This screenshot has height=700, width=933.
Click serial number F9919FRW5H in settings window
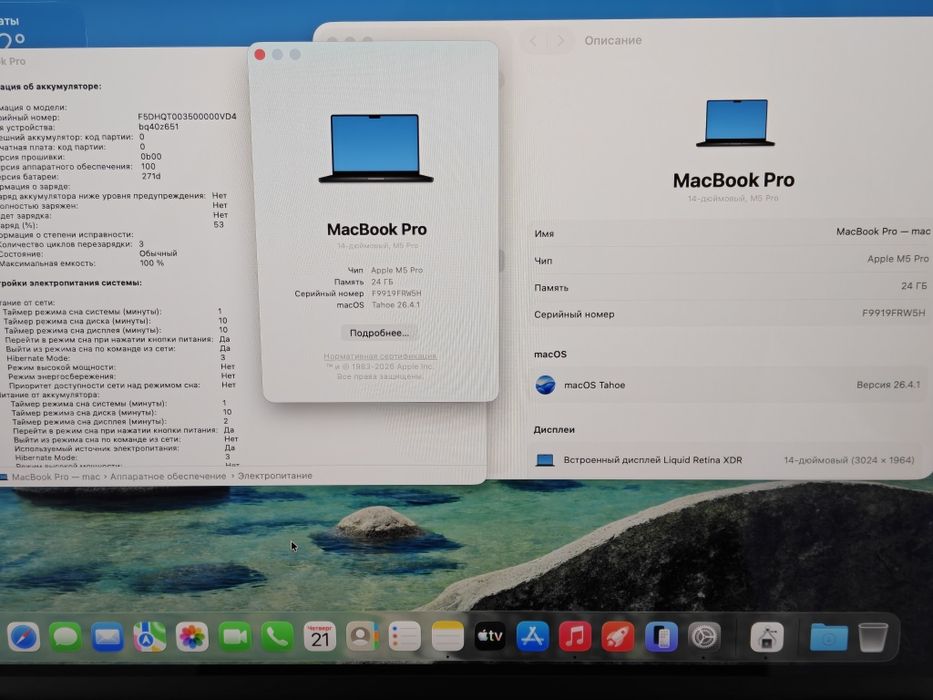(x=894, y=313)
